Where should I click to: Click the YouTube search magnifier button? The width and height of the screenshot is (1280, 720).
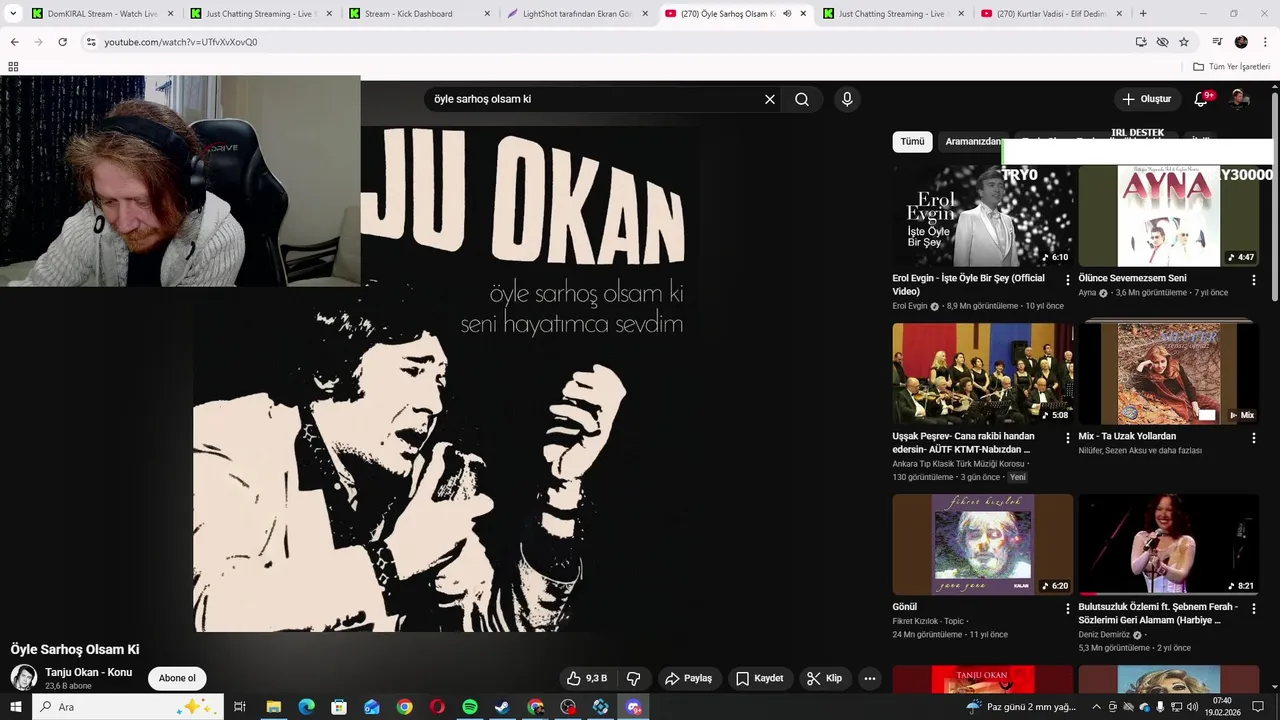click(802, 99)
